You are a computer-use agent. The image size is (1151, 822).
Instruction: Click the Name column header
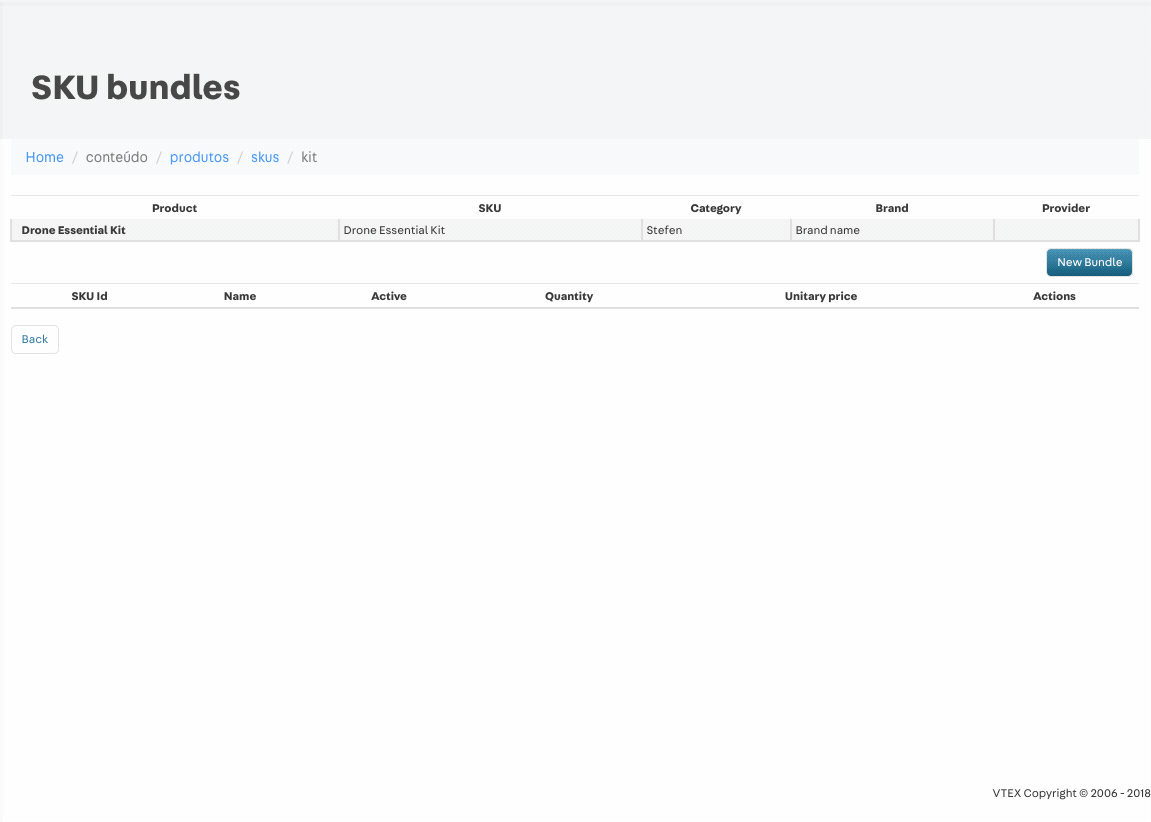(x=240, y=296)
